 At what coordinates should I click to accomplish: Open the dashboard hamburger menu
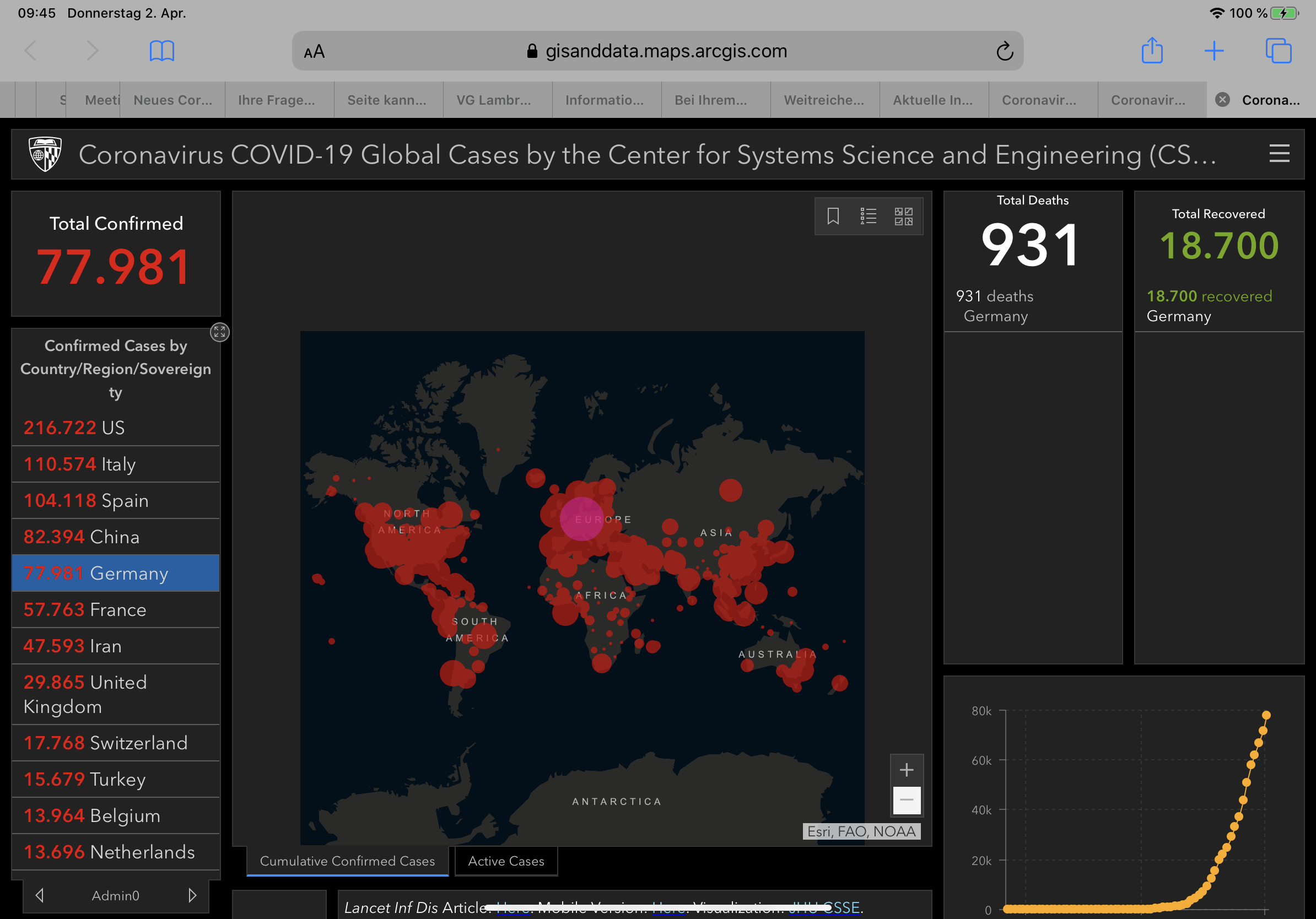click(1279, 154)
